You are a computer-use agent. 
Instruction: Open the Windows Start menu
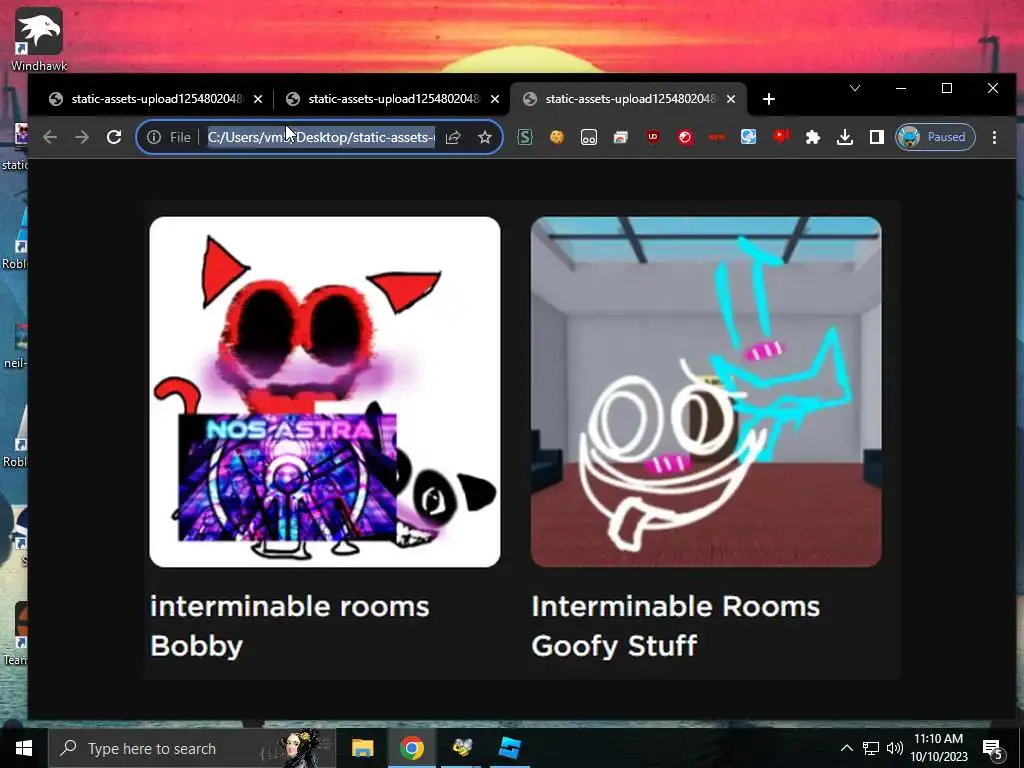pos(24,748)
